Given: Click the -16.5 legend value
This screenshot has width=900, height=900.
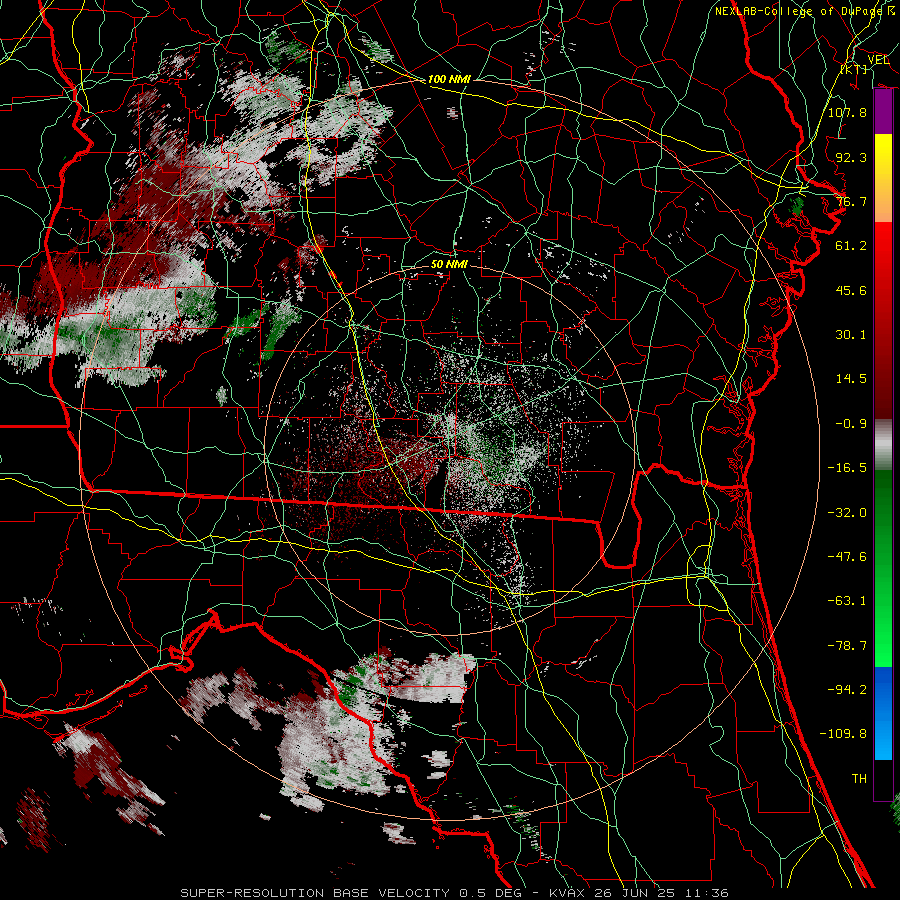Looking at the screenshot, I should tap(847, 468).
